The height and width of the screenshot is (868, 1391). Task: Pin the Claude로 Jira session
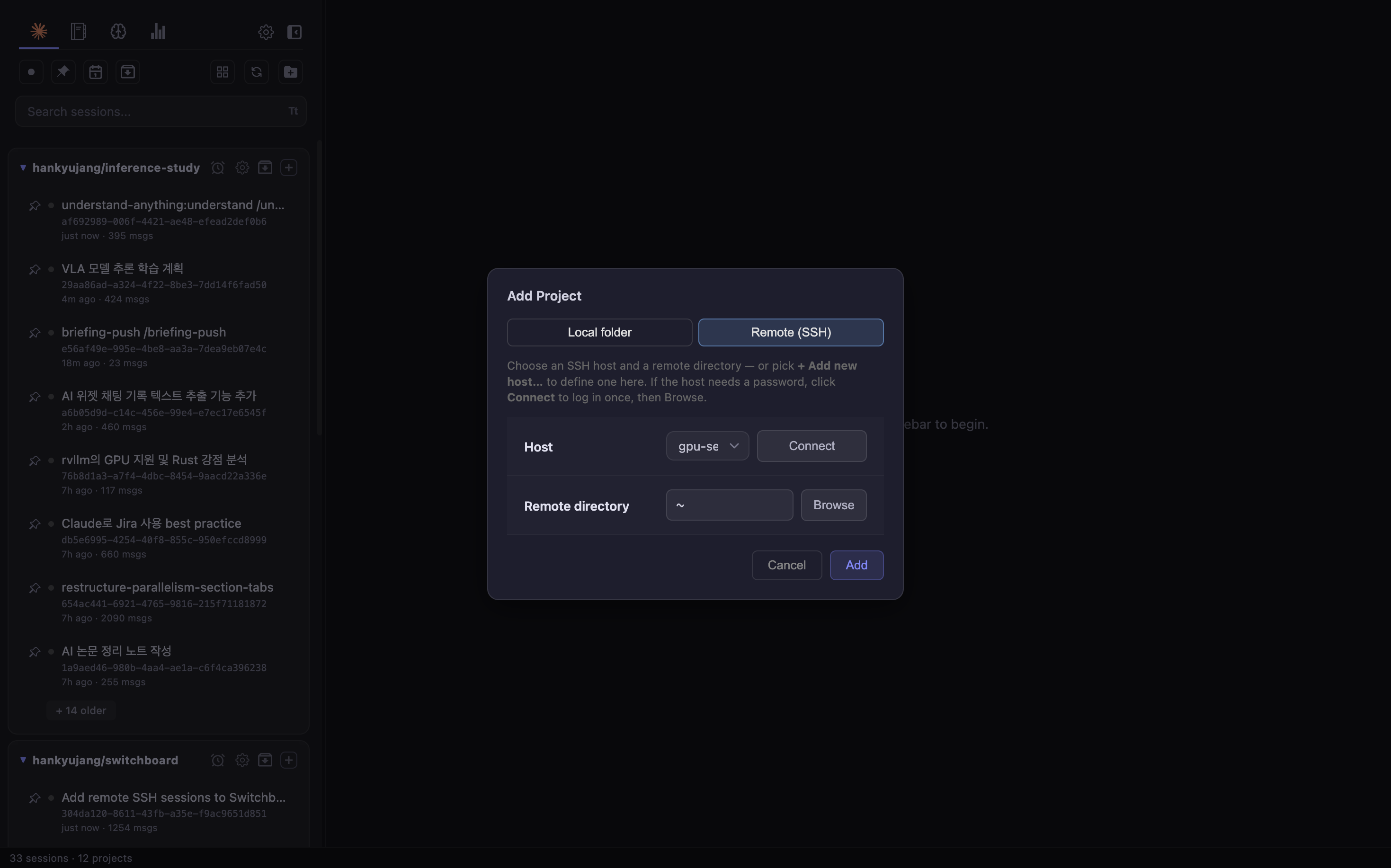tap(35, 524)
